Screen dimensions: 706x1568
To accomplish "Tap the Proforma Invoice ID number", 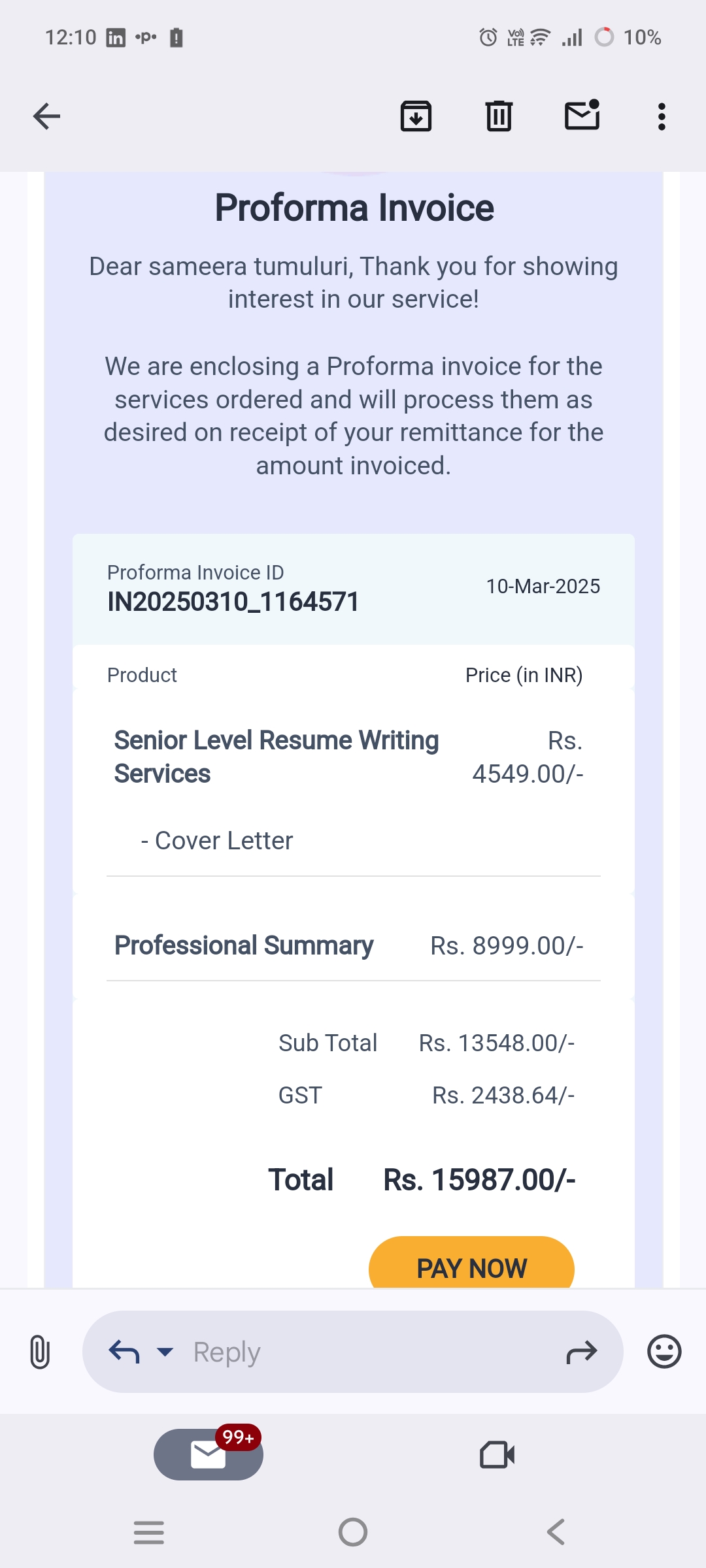I will 233,602.
